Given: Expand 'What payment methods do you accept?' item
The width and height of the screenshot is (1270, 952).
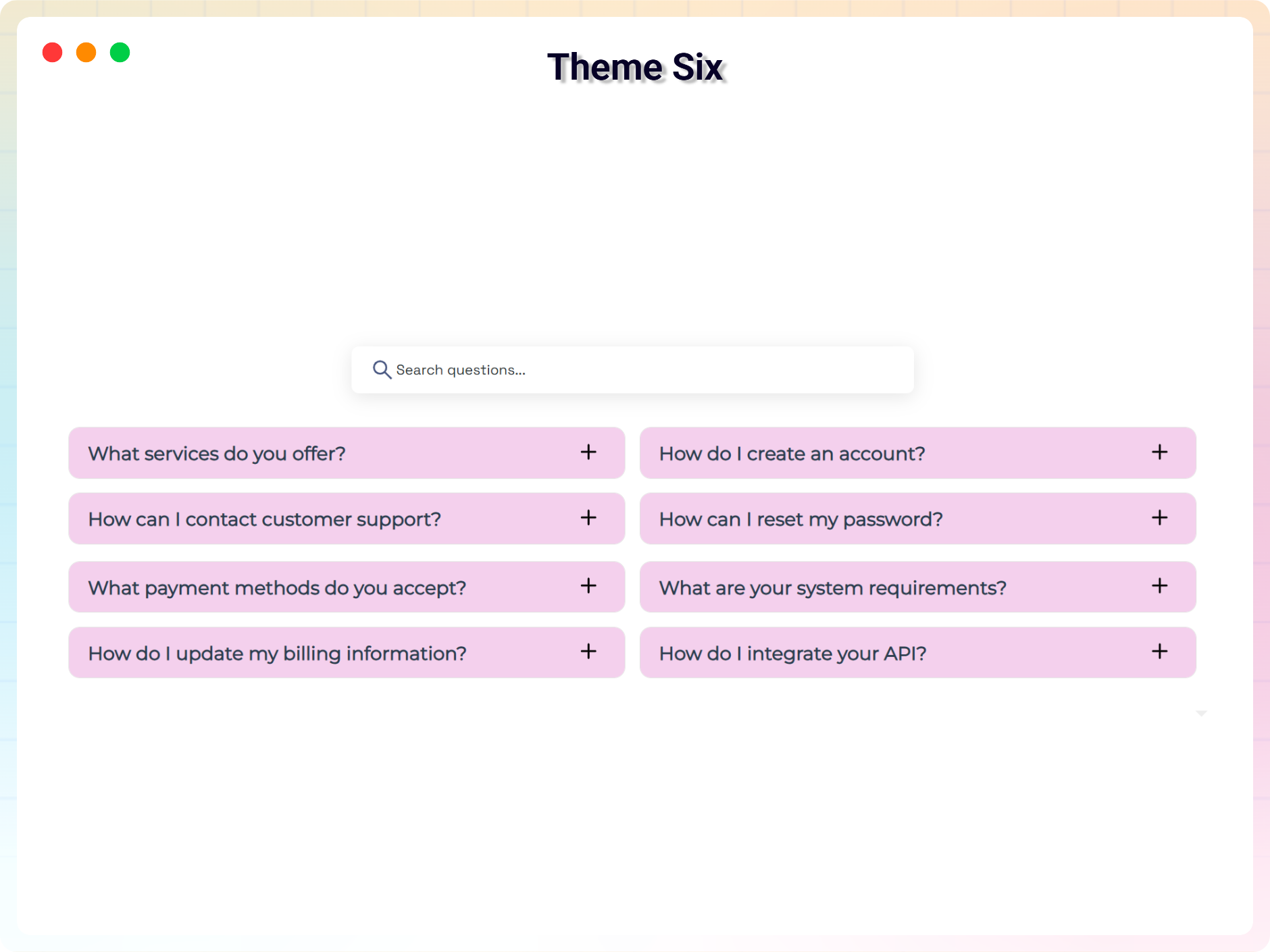Looking at the screenshot, I should tap(277, 588).
